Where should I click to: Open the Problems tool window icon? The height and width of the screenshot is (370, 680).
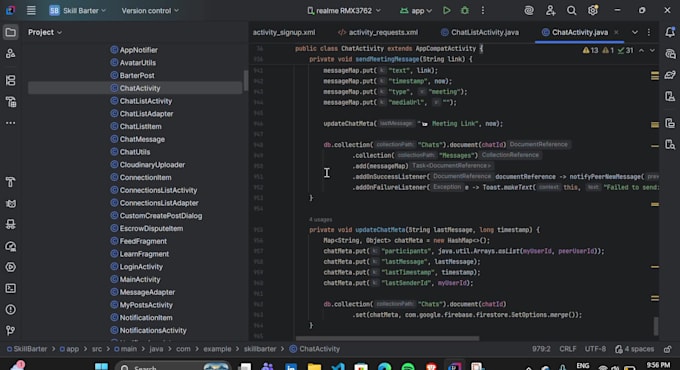[10, 310]
